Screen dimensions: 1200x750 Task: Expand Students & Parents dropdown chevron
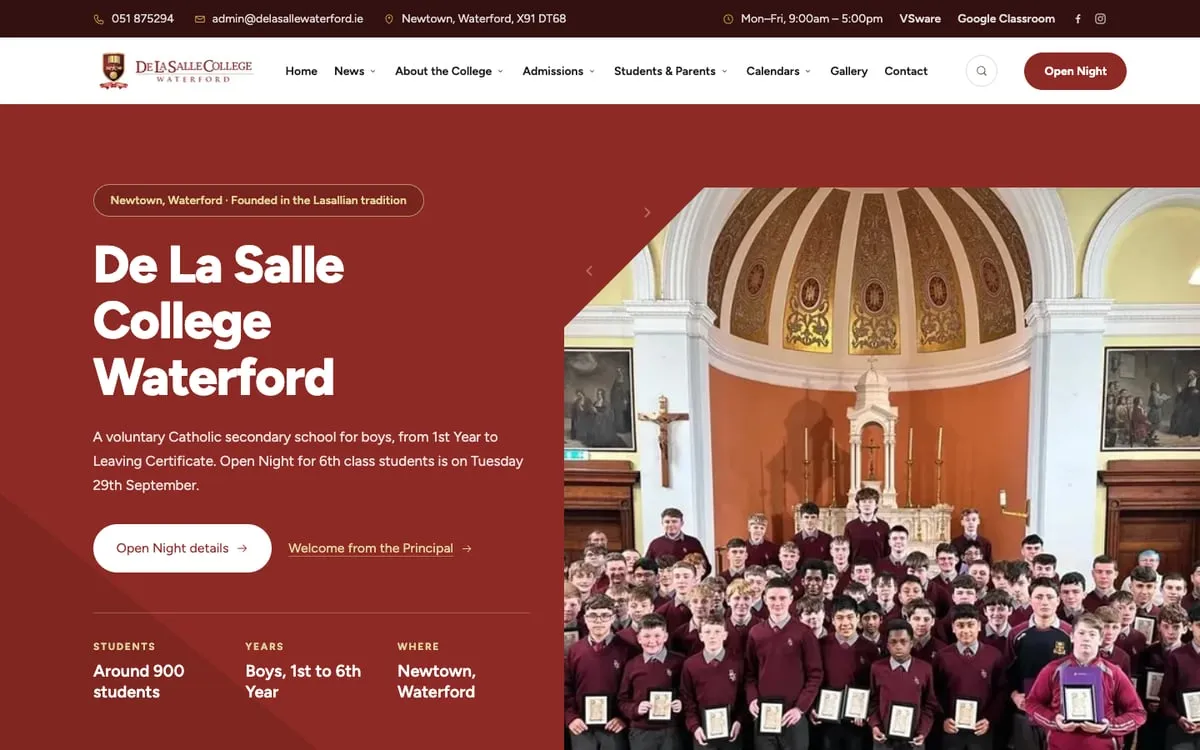(x=724, y=71)
